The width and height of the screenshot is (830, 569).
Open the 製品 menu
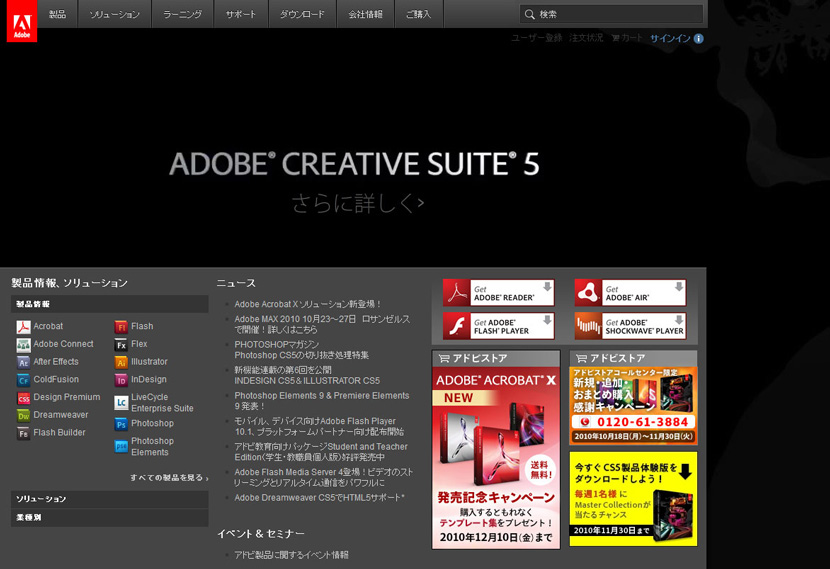(x=58, y=14)
